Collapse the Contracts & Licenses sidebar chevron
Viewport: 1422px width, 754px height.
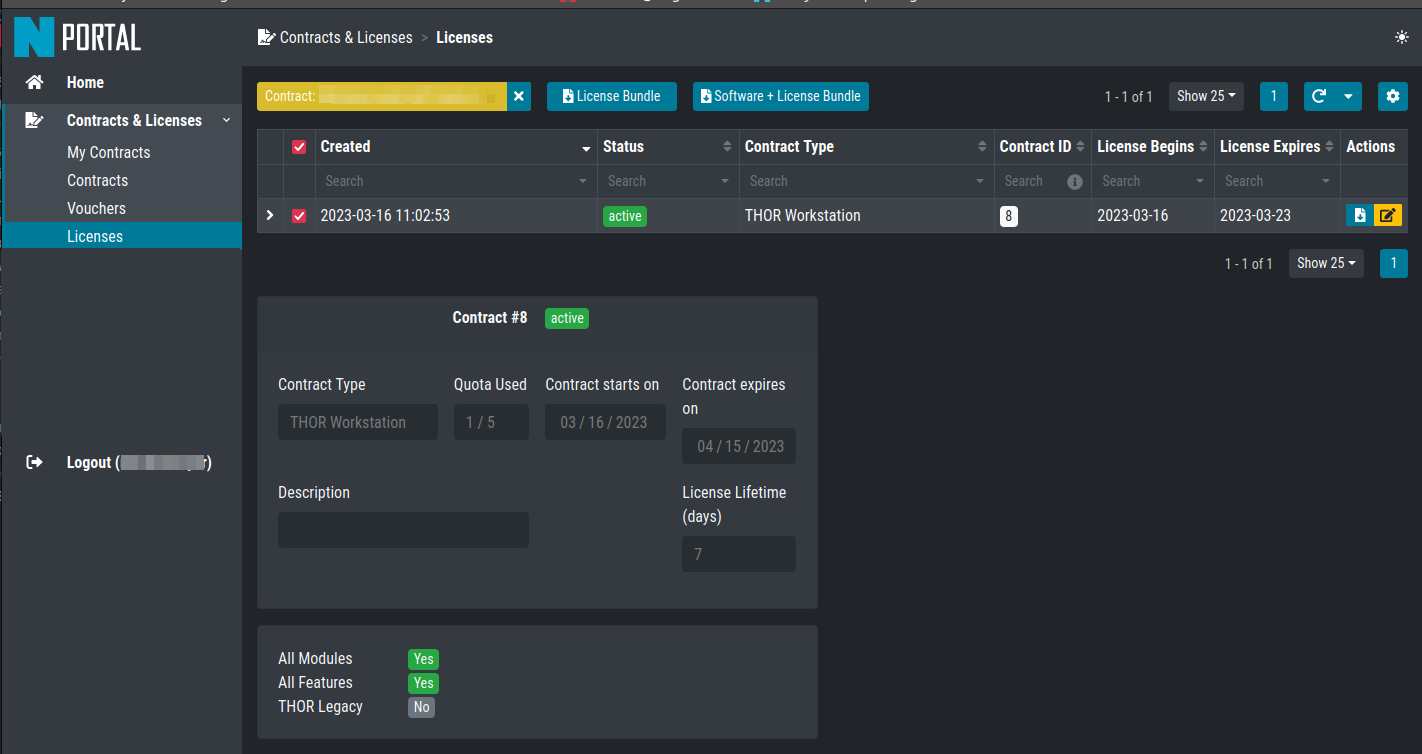[227, 120]
